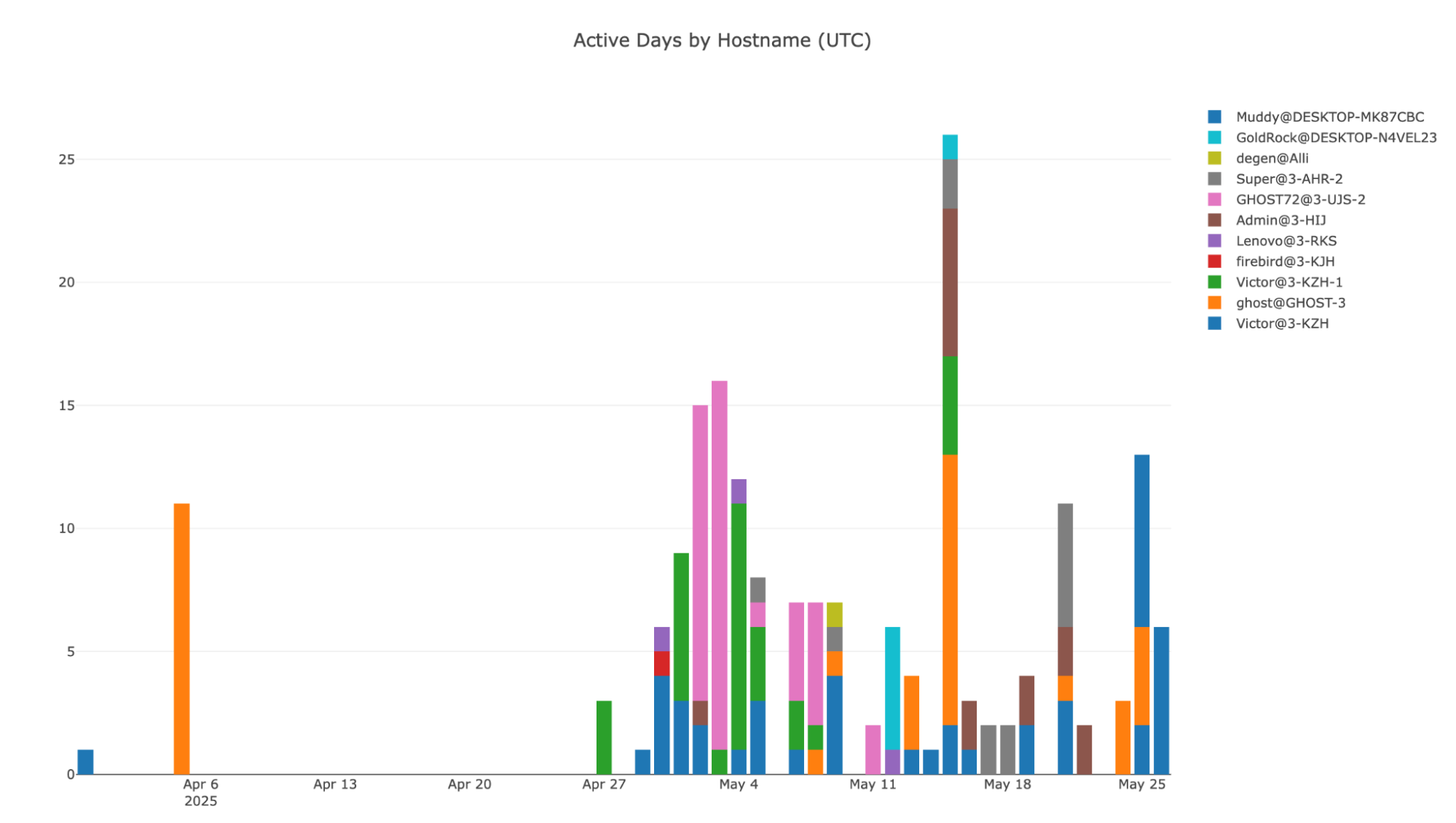Screen dimensions: 1456x823
Task: Toggle Admin@3-HIJ legend entry
Action: coord(1280,220)
